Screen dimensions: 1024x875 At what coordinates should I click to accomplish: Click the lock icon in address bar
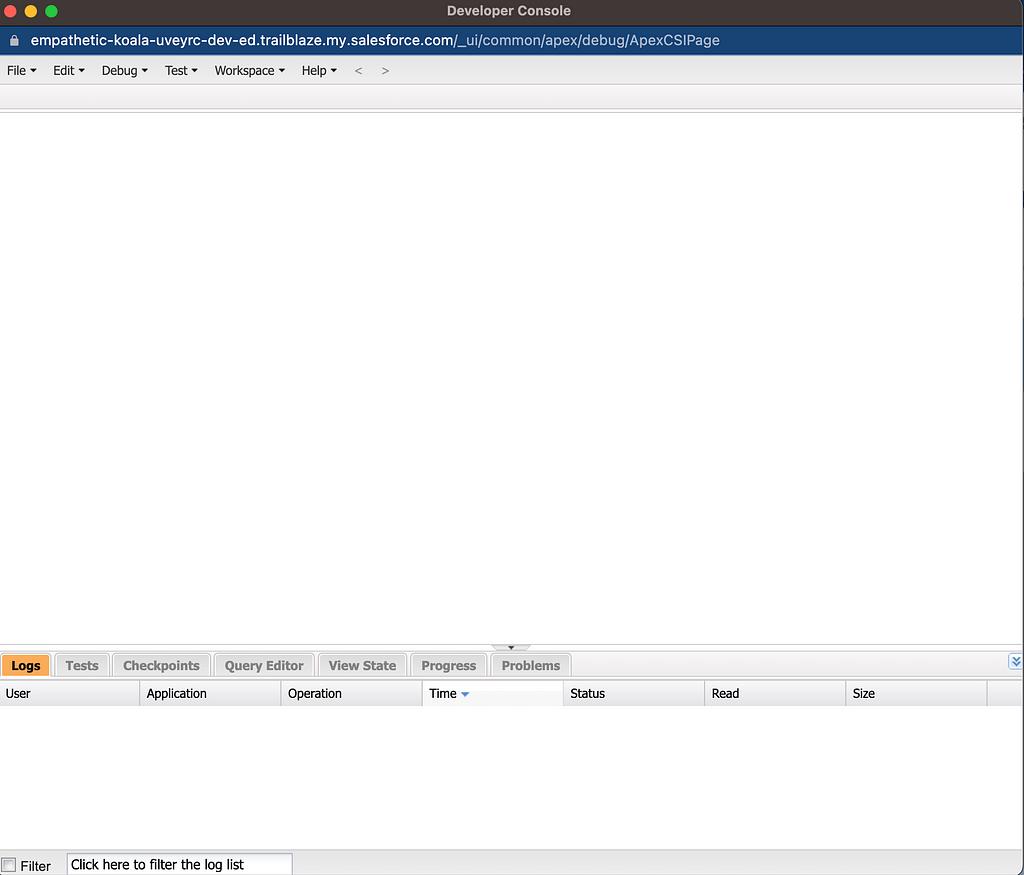[x=14, y=41]
